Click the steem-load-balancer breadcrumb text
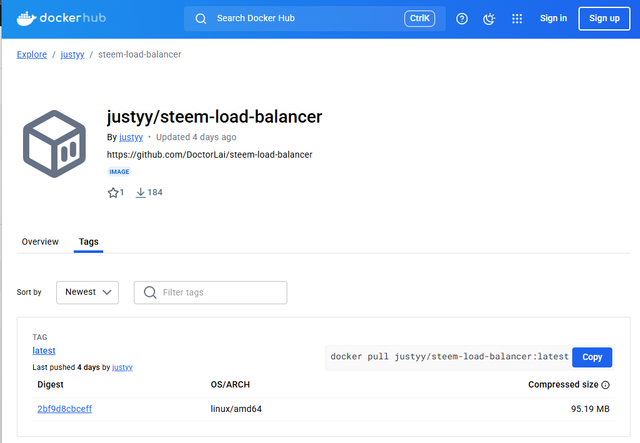This screenshot has height=443, width=640. [x=140, y=54]
